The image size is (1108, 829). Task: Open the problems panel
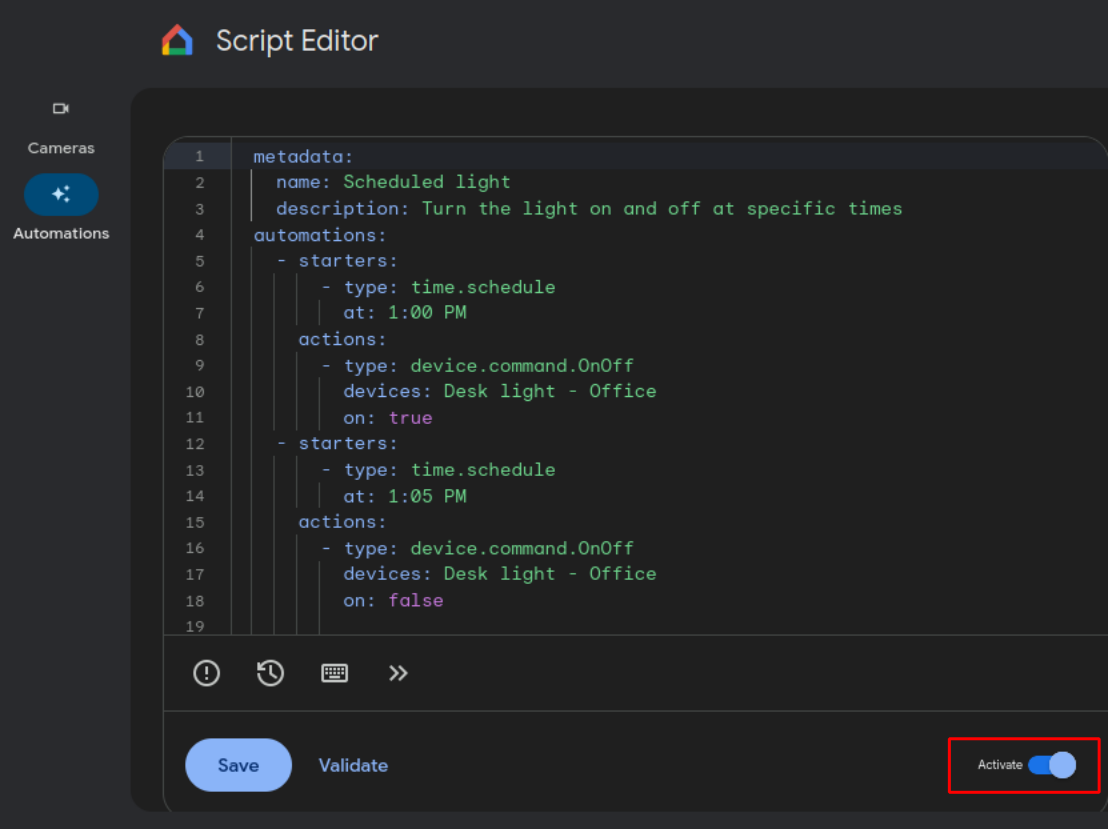pyautogui.click(x=206, y=673)
